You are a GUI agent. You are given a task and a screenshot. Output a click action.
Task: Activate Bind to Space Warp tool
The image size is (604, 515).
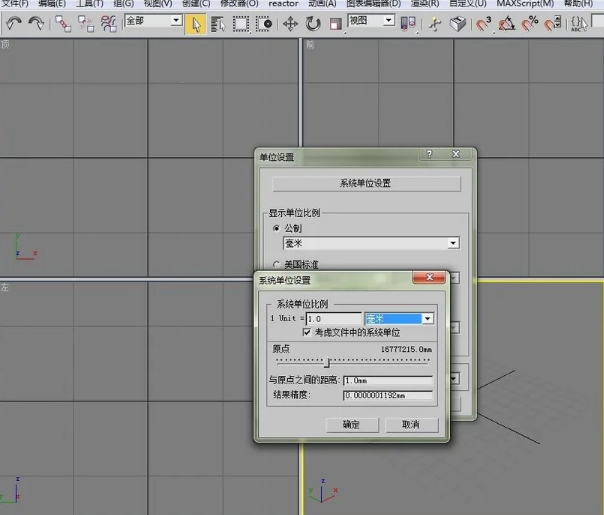(x=109, y=24)
